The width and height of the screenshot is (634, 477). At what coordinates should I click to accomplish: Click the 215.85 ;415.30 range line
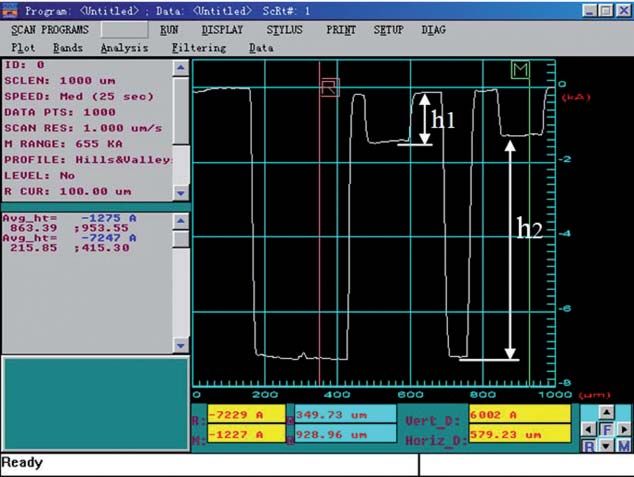[70, 247]
